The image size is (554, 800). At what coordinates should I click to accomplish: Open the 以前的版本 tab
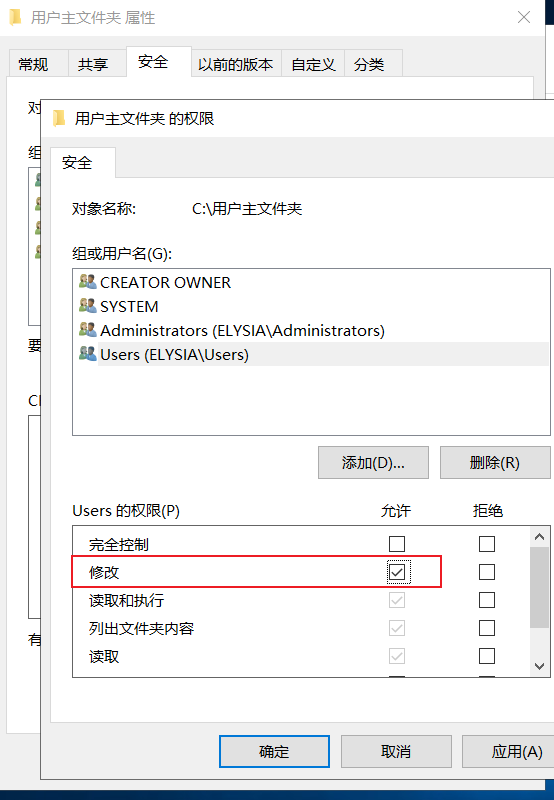coord(236,64)
